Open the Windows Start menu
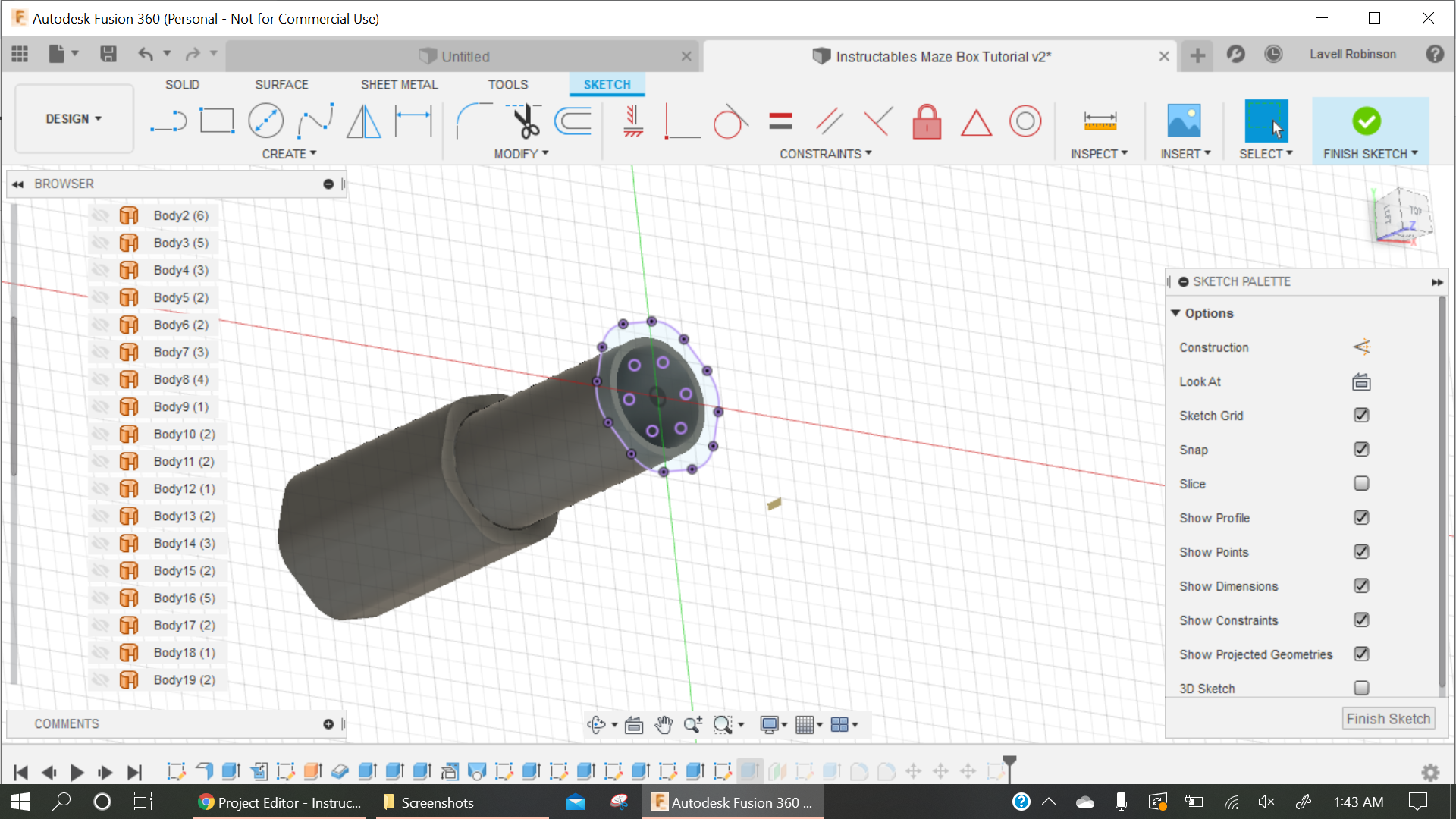 point(20,802)
